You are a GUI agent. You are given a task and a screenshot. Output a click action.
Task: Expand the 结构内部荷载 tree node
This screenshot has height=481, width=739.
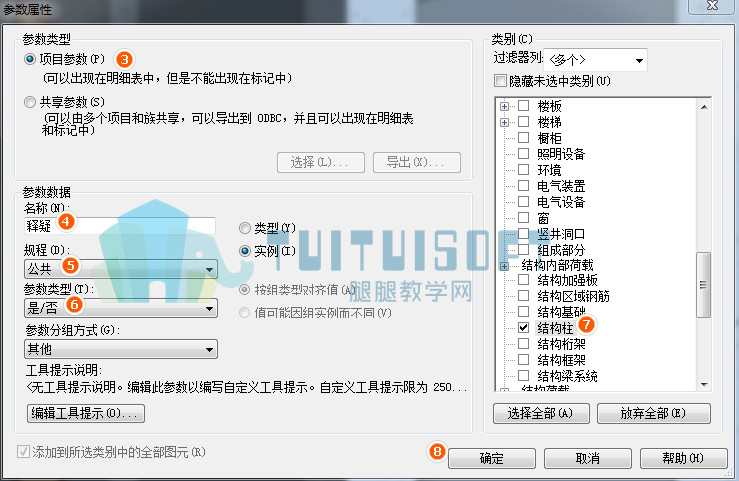coord(504,266)
